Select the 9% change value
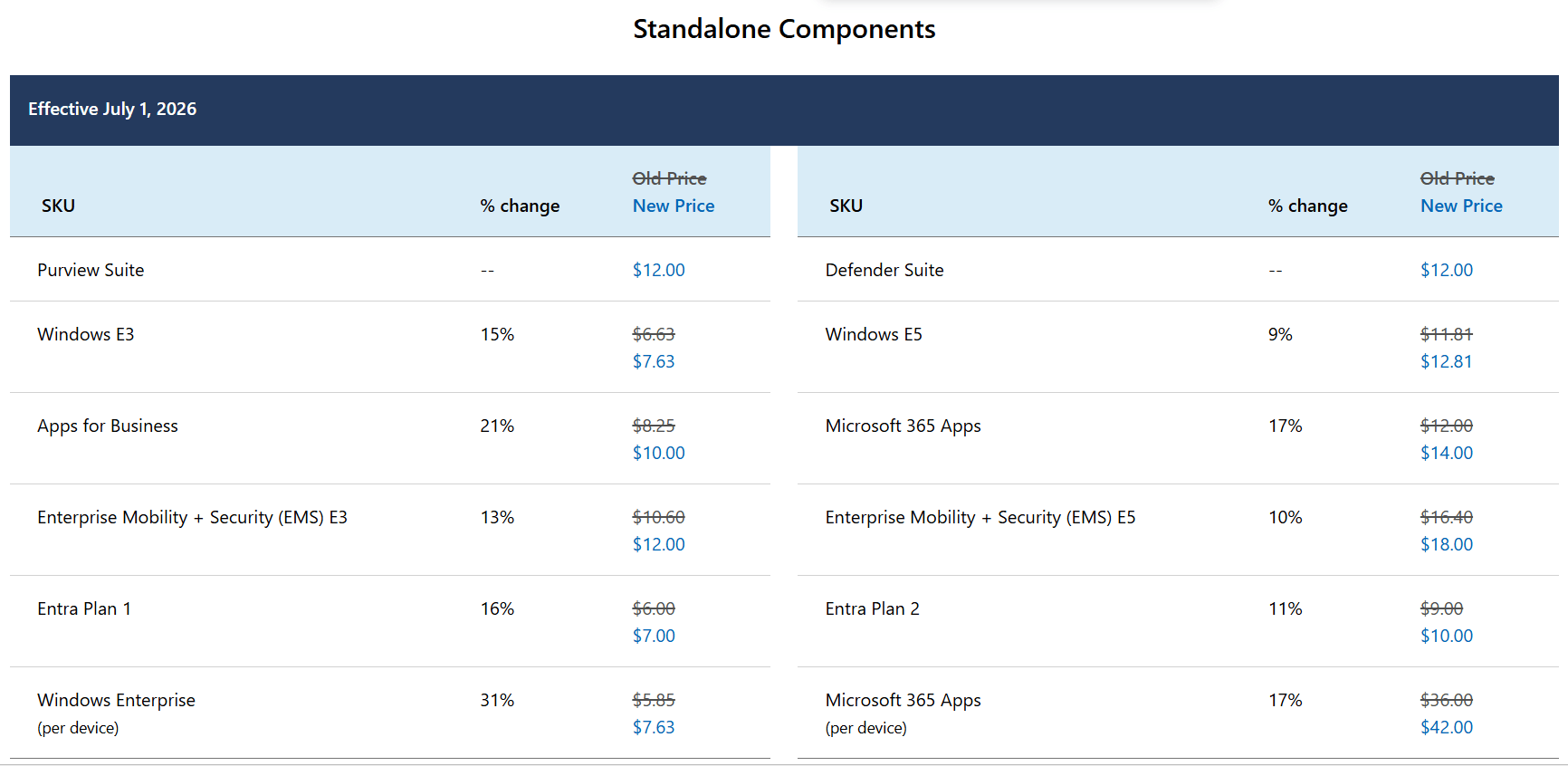1568x766 pixels. 1280,334
